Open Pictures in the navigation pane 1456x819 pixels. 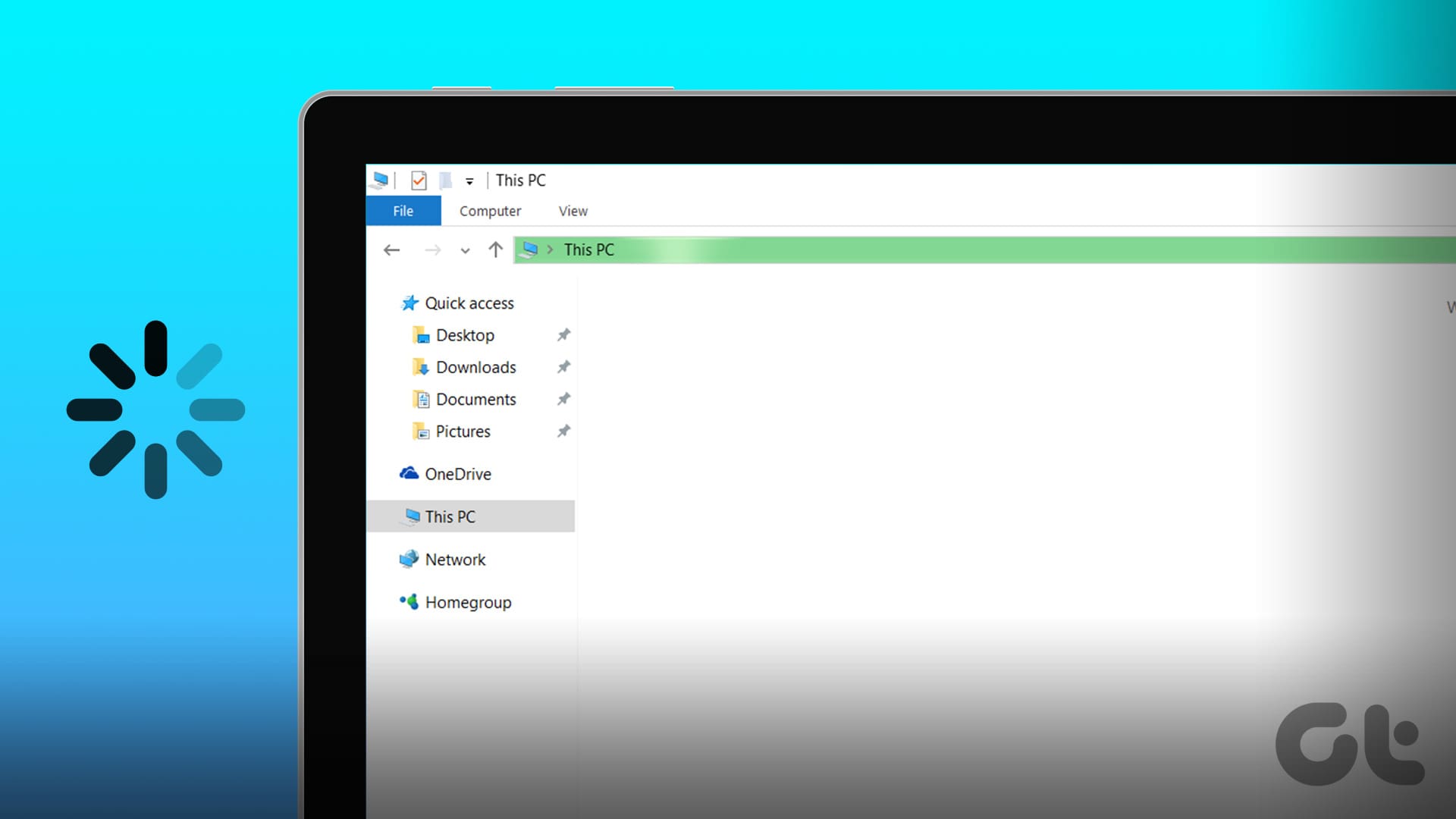[463, 431]
